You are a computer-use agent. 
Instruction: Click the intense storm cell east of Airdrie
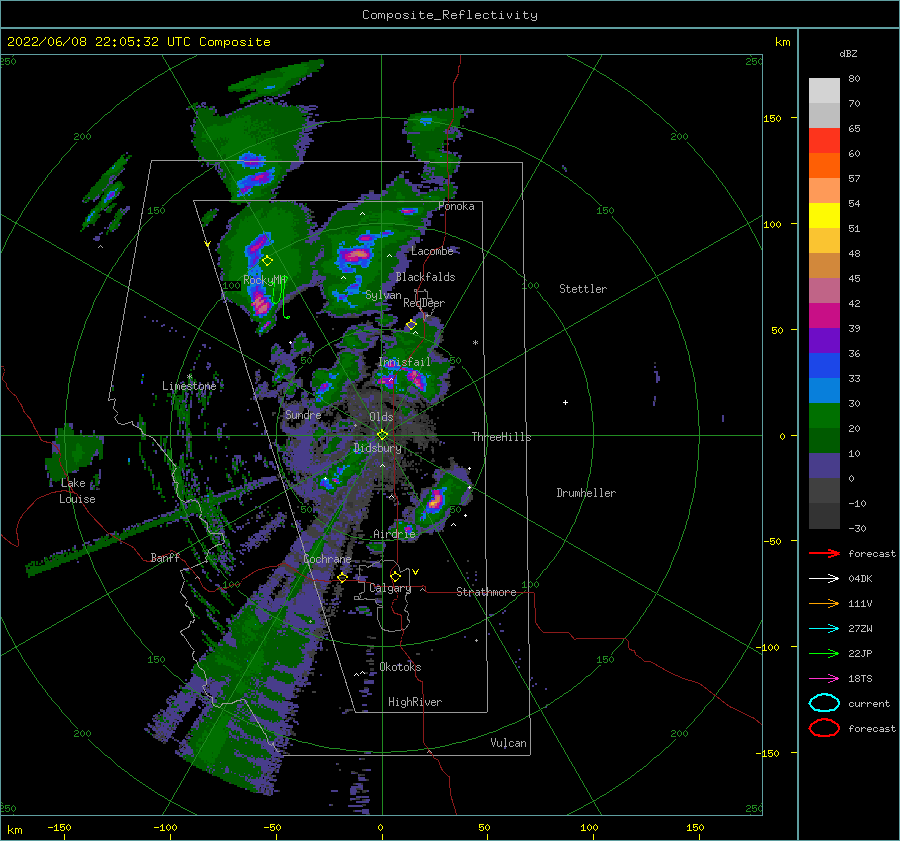(x=436, y=499)
